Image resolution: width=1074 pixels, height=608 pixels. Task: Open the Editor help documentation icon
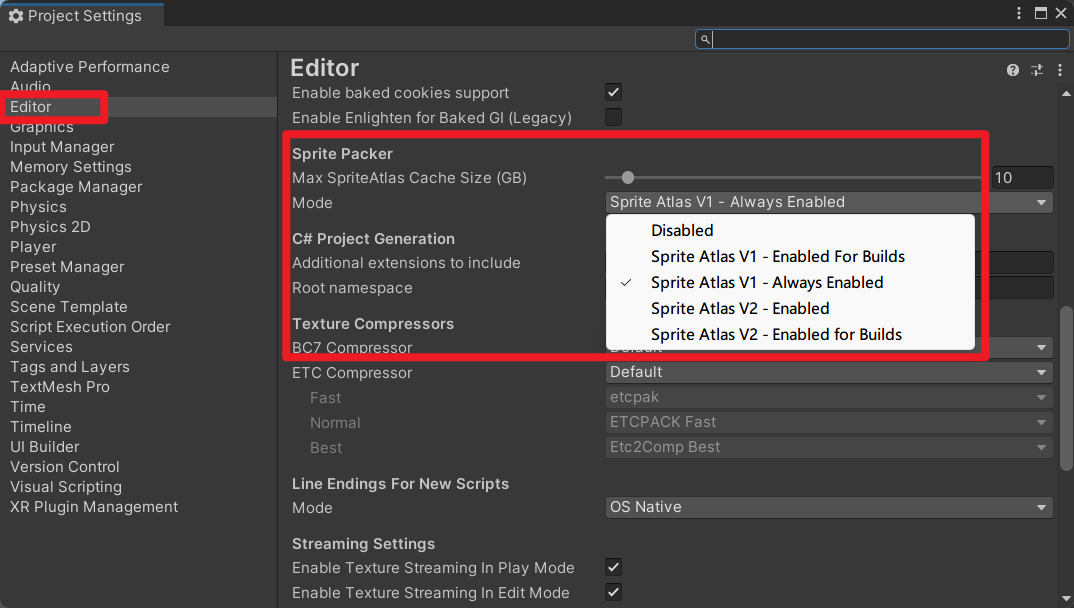tap(1012, 70)
